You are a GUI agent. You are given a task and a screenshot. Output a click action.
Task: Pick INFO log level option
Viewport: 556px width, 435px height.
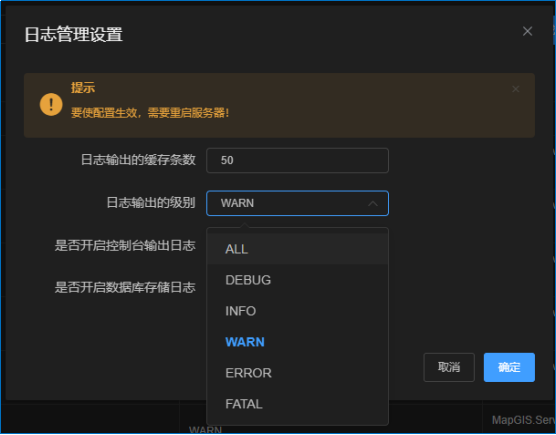(297, 311)
